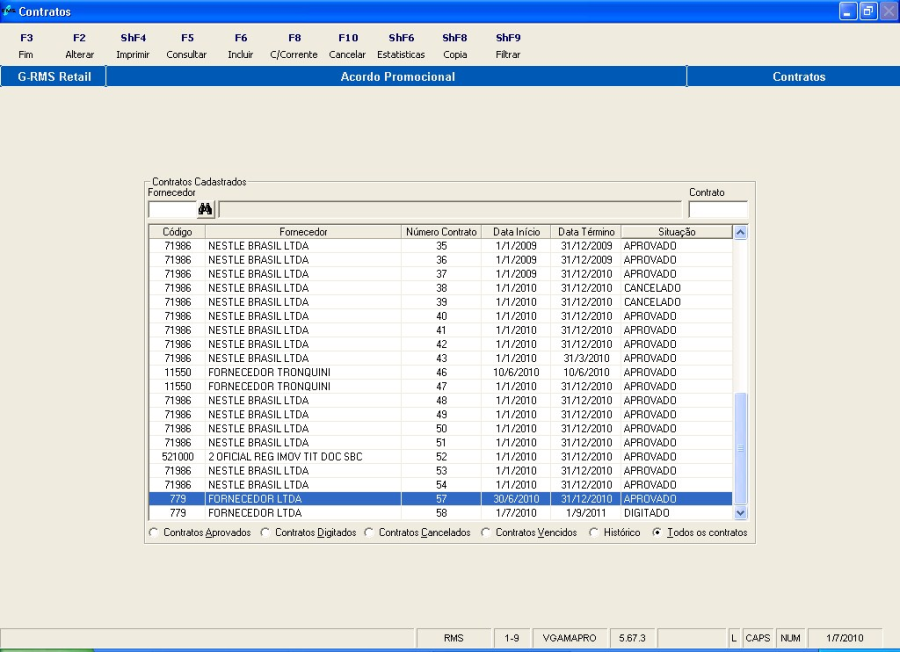This screenshot has width=900, height=652.
Task: Open ShF6 Estatisticas from the toolbar
Action: click(x=401, y=46)
